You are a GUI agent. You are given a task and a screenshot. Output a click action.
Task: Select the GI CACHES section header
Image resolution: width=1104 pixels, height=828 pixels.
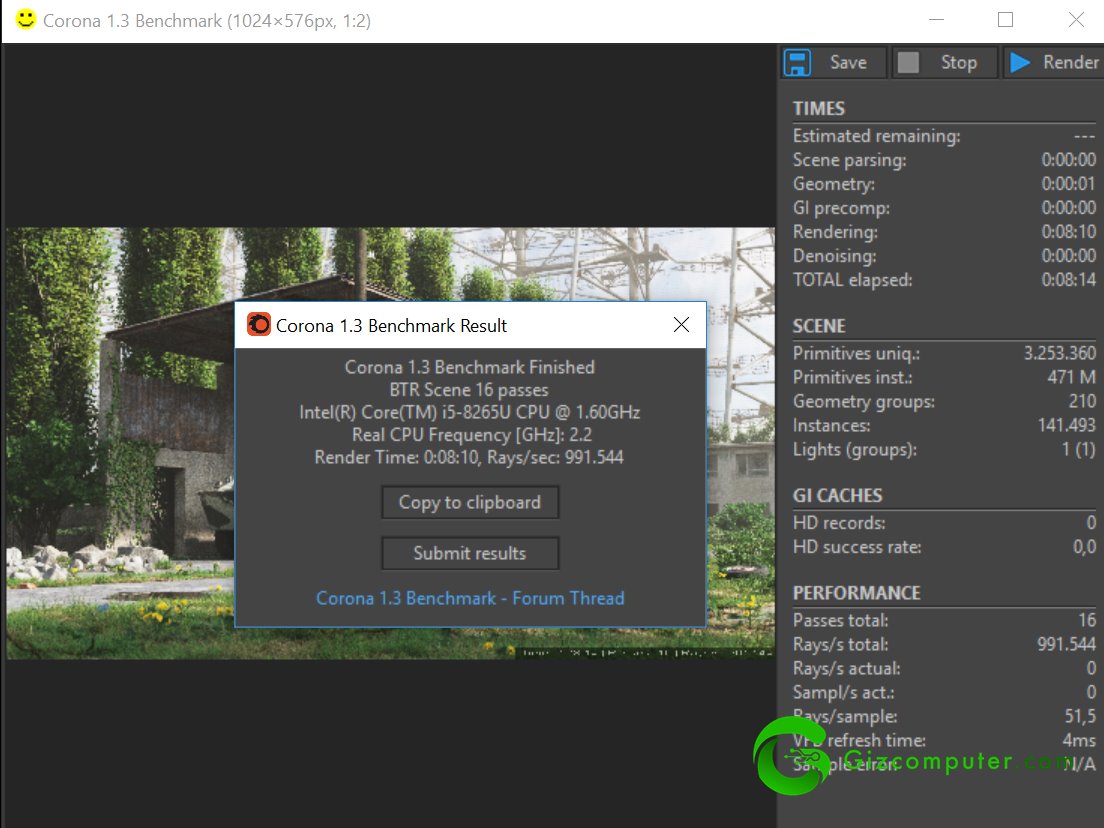click(837, 496)
